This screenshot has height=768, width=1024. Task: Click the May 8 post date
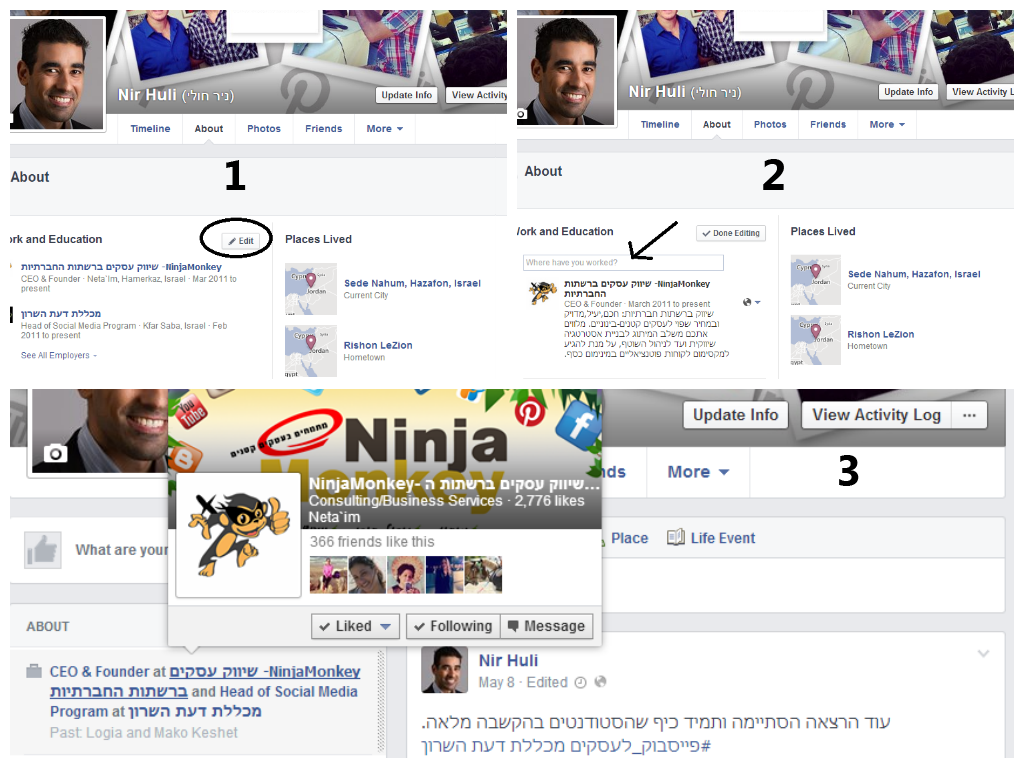(x=497, y=682)
